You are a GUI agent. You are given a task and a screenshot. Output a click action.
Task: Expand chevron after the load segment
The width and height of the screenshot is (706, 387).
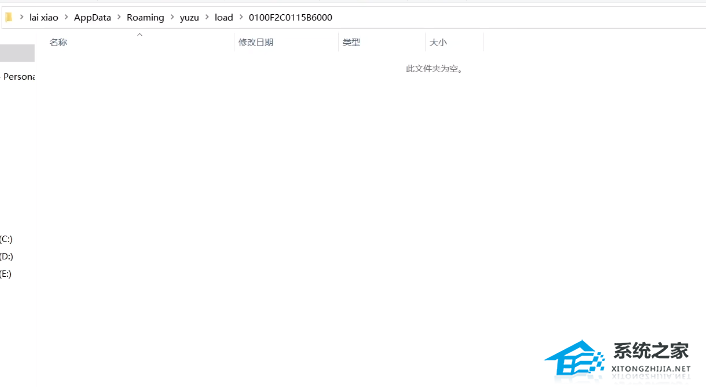[x=241, y=18]
